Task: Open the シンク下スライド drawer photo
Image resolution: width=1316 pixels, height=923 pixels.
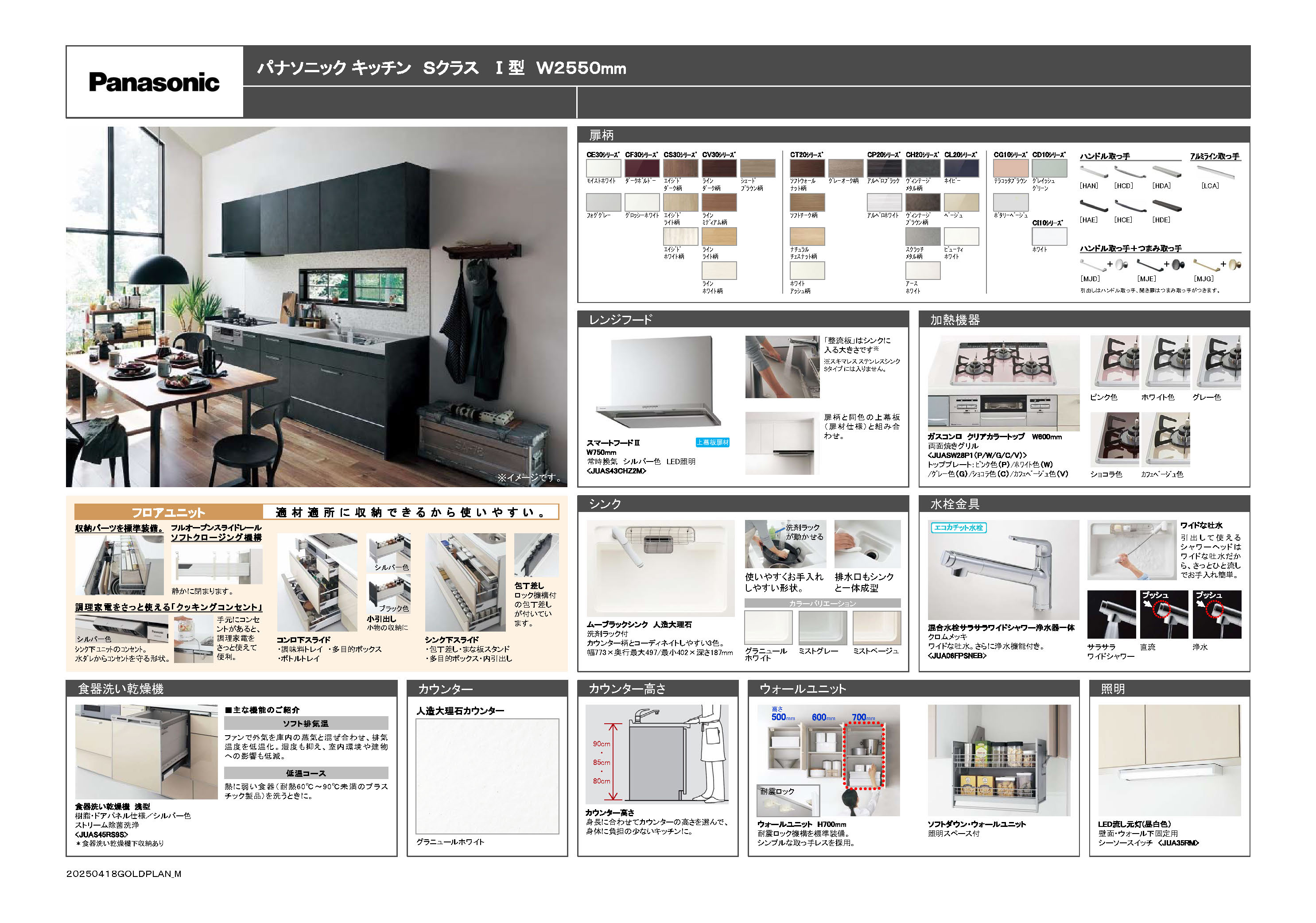Action: 466,582
